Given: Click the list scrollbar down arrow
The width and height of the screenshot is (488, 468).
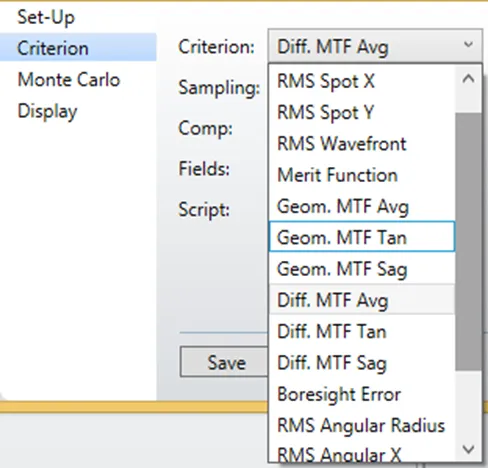Looking at the screenshot, I should point(468,449).
